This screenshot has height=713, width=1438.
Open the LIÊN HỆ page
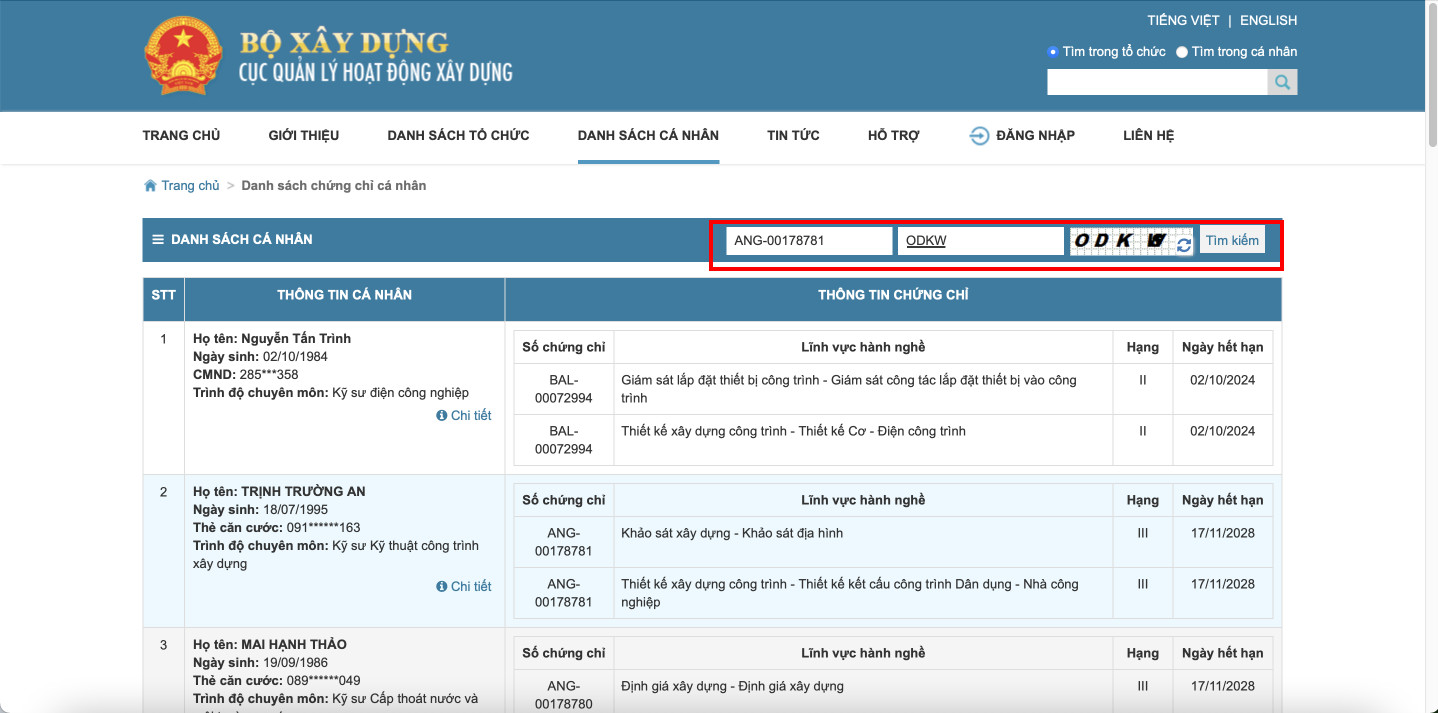(x=1147, y=135)
